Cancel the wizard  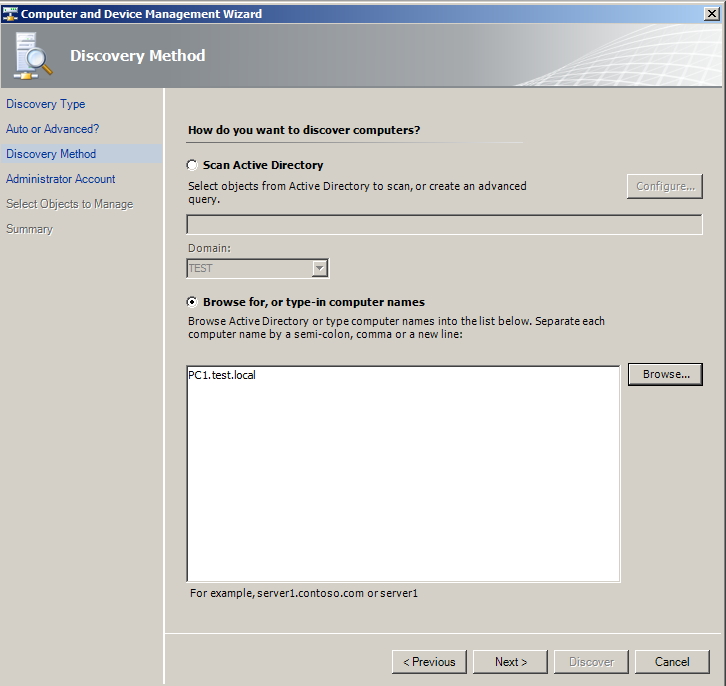click(672, 662)
